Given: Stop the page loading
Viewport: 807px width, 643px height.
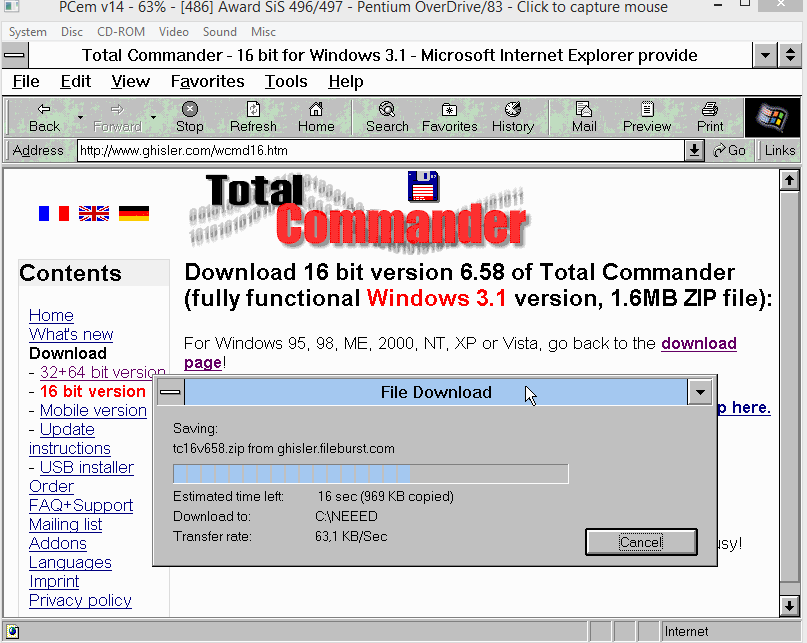Looking at the screenshot, I should click(189, 117).
